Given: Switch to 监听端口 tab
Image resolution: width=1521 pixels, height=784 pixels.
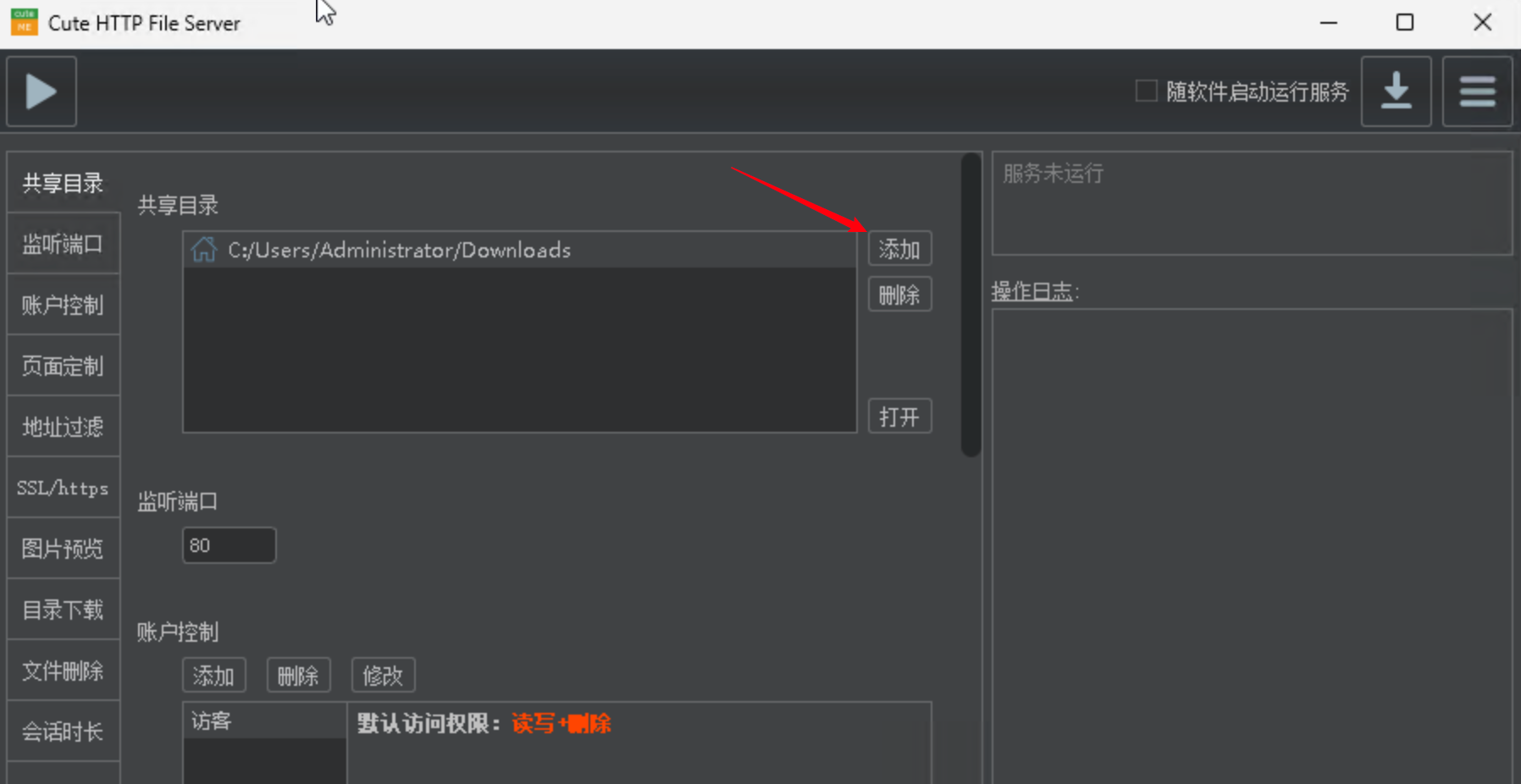Looking at the screenshot, I should click(x=63, y=245).
